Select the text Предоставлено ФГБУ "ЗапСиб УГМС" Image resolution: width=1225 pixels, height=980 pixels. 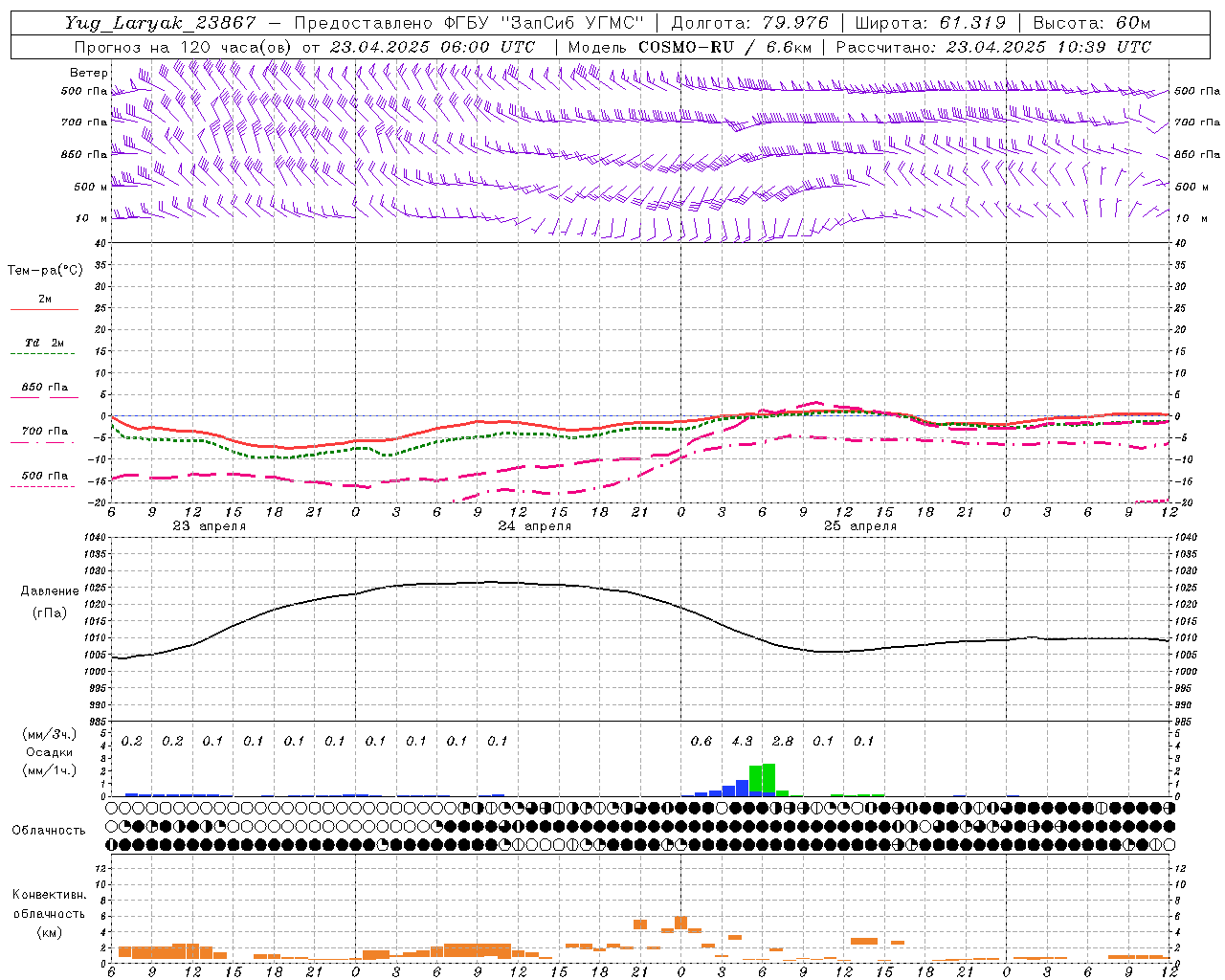pos(468,23)
